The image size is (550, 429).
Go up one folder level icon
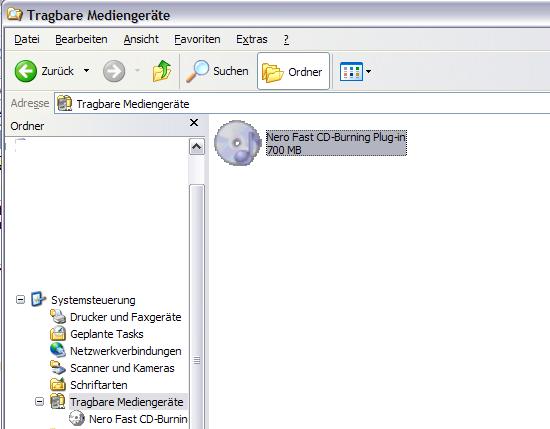click(162, 71)
